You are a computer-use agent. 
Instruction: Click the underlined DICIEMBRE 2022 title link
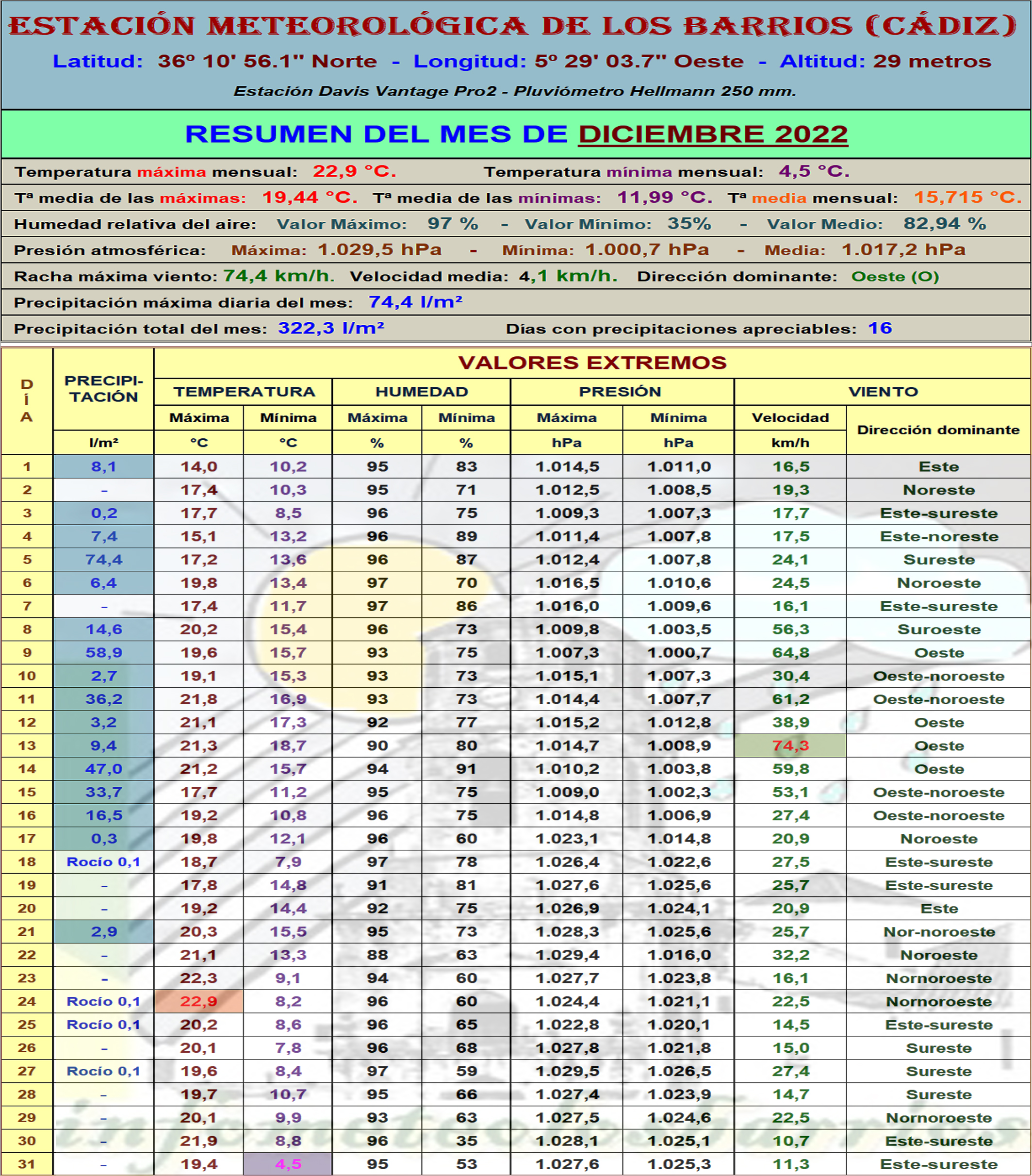(x=713, y=134)
